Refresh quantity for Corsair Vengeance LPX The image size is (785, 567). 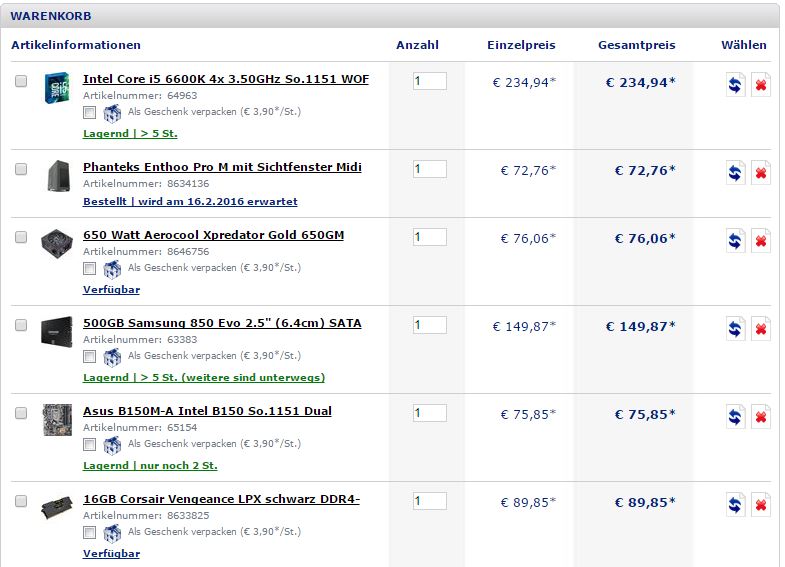click(735, 505)
